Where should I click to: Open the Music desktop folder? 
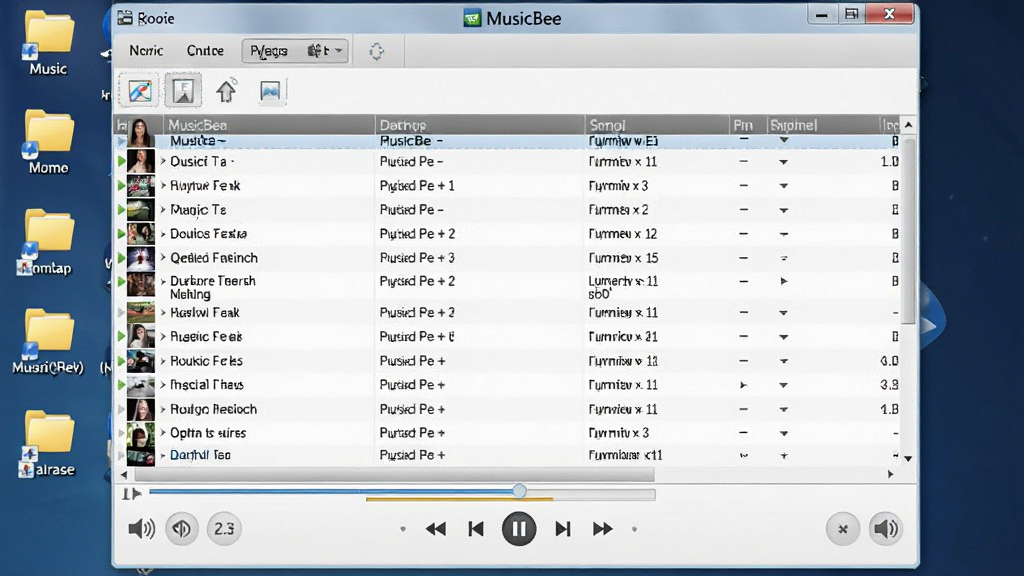(x=48, y=43)
